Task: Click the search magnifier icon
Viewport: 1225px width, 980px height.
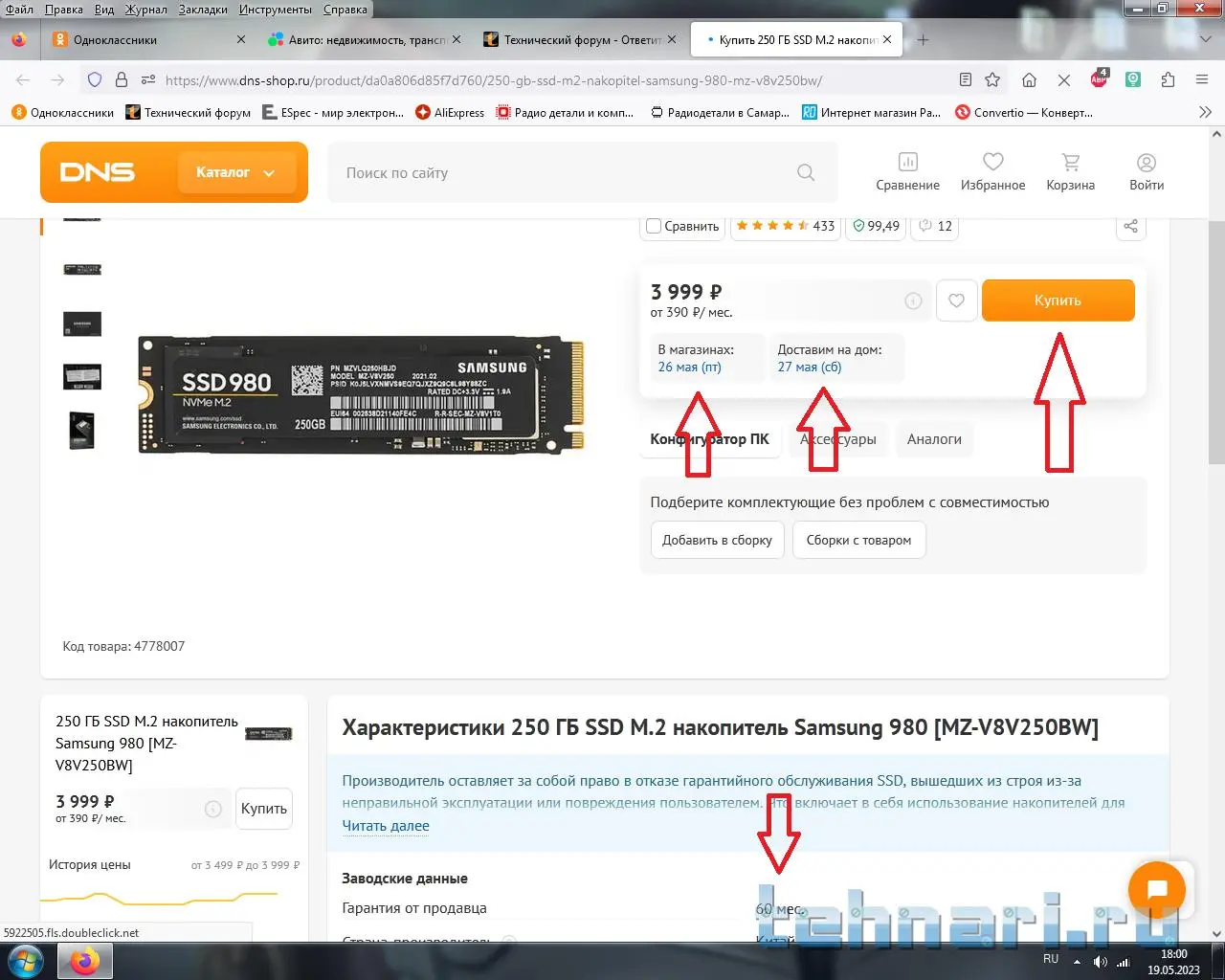Action: tap(806, 173)
